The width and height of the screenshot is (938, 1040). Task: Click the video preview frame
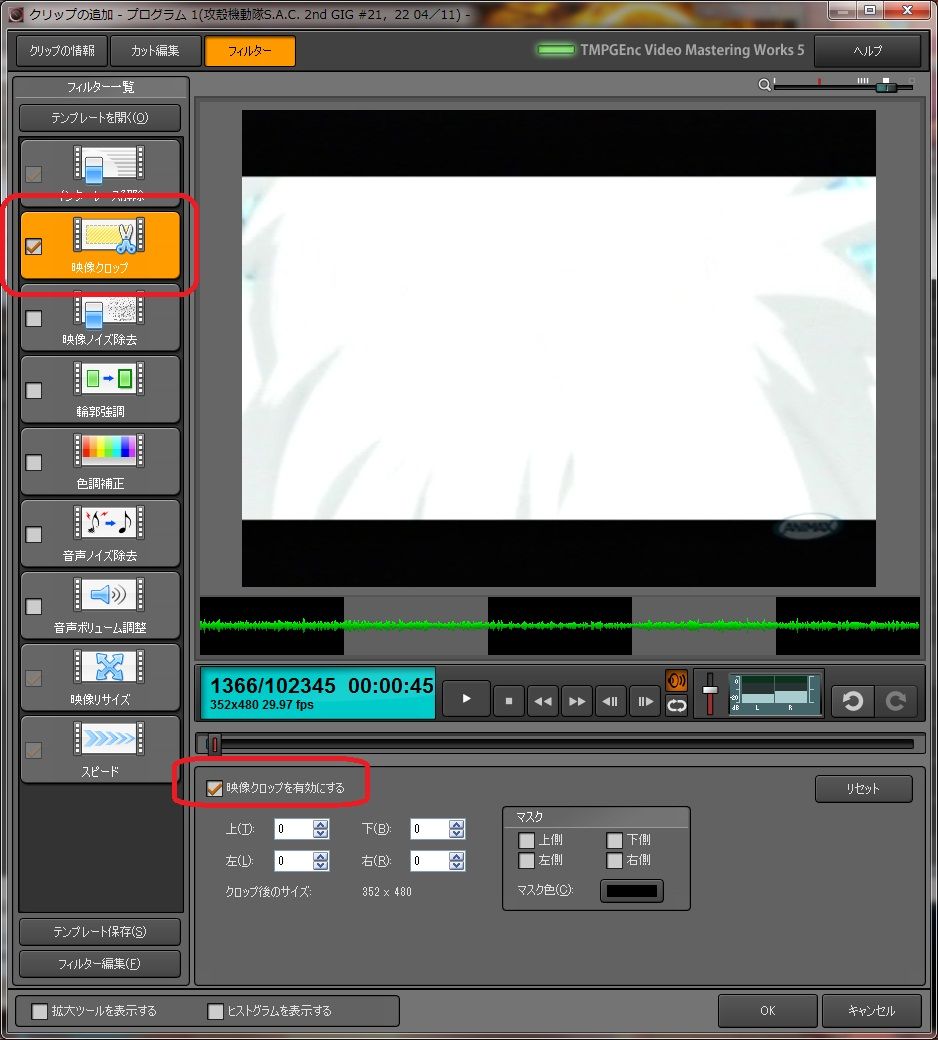click(x=559, y=348)
